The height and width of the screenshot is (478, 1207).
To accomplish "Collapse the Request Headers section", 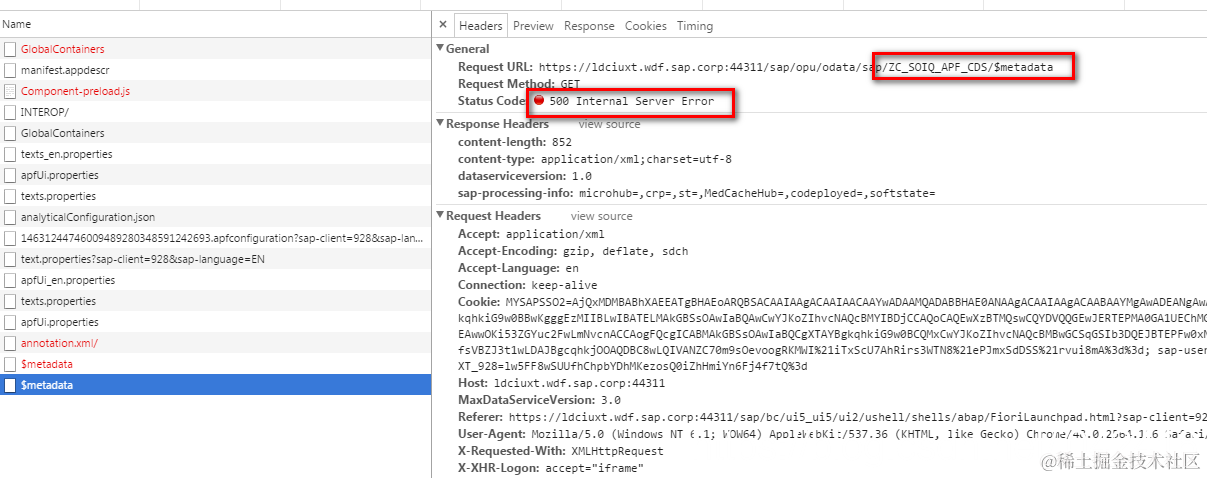I will tap(440, 216).
